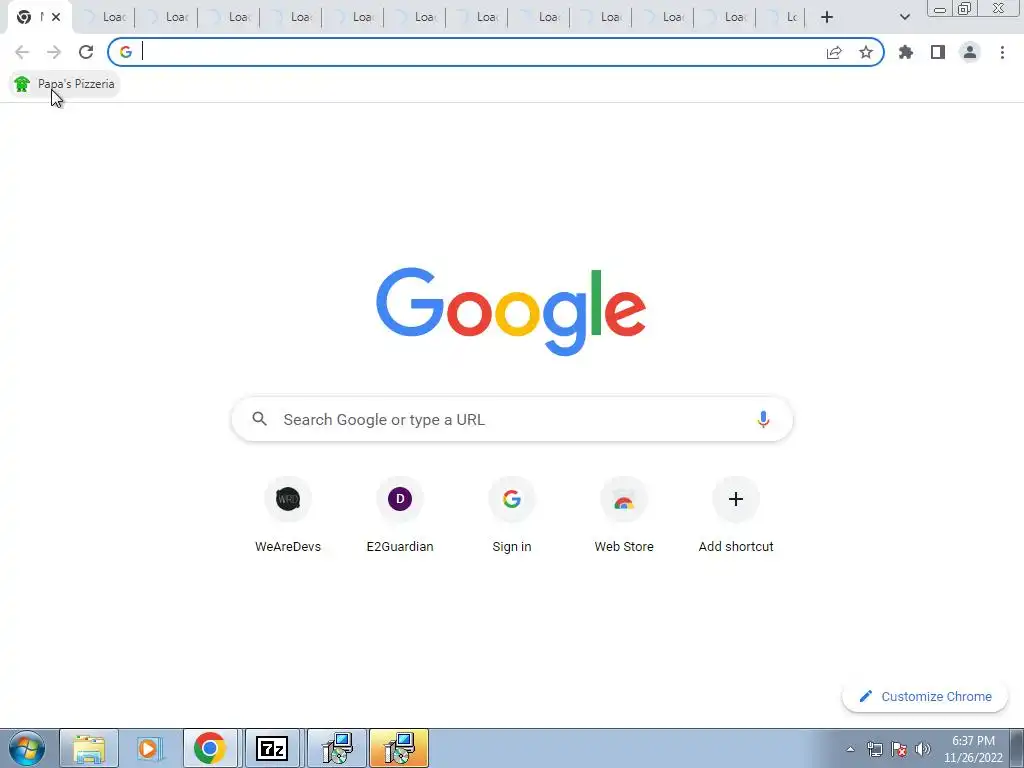Open Chrome three-dot menu
1024x768 pixels.
point(1002,52)
